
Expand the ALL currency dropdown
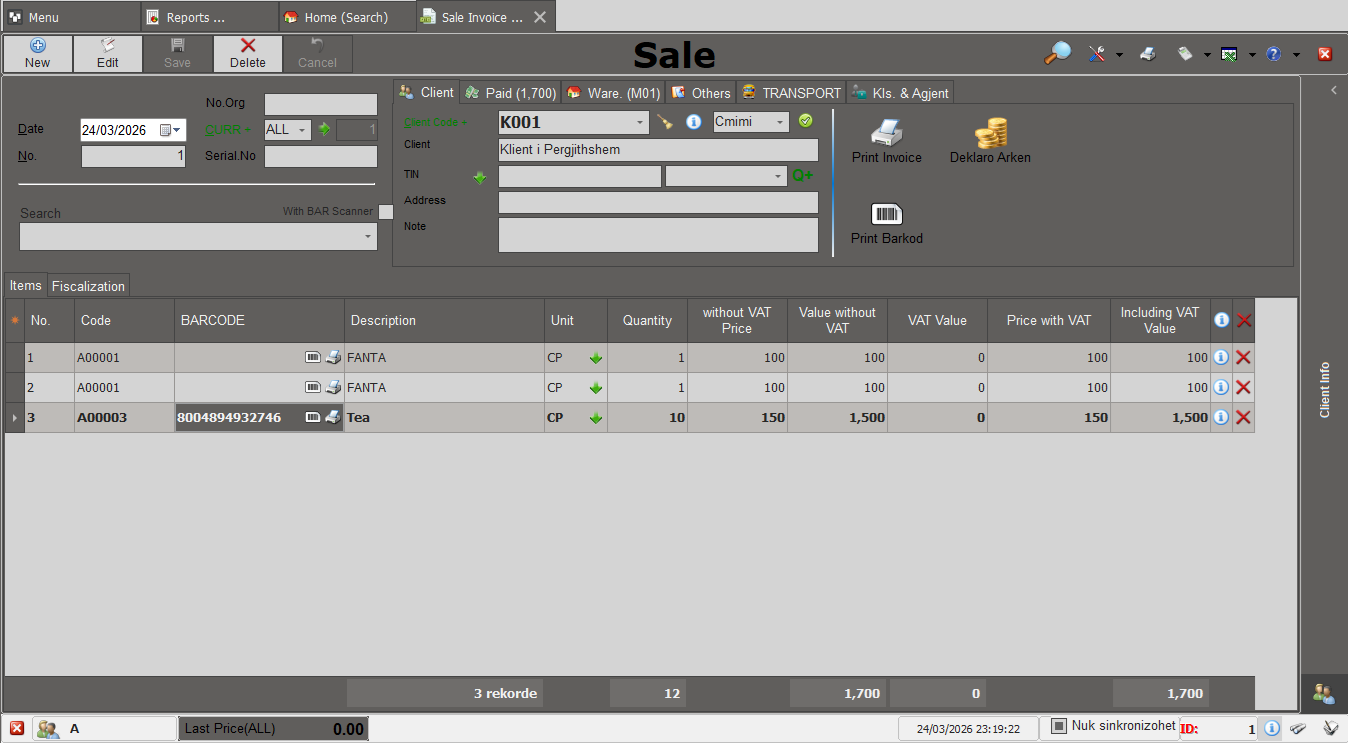coord(303,130)
